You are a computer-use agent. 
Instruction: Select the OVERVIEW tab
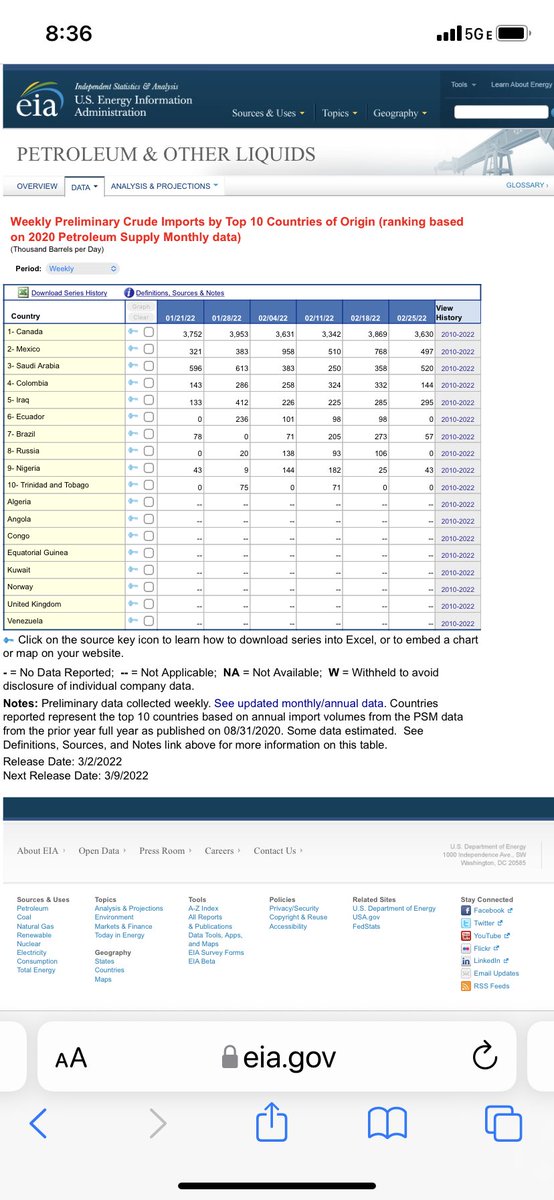tap(37, 186)
